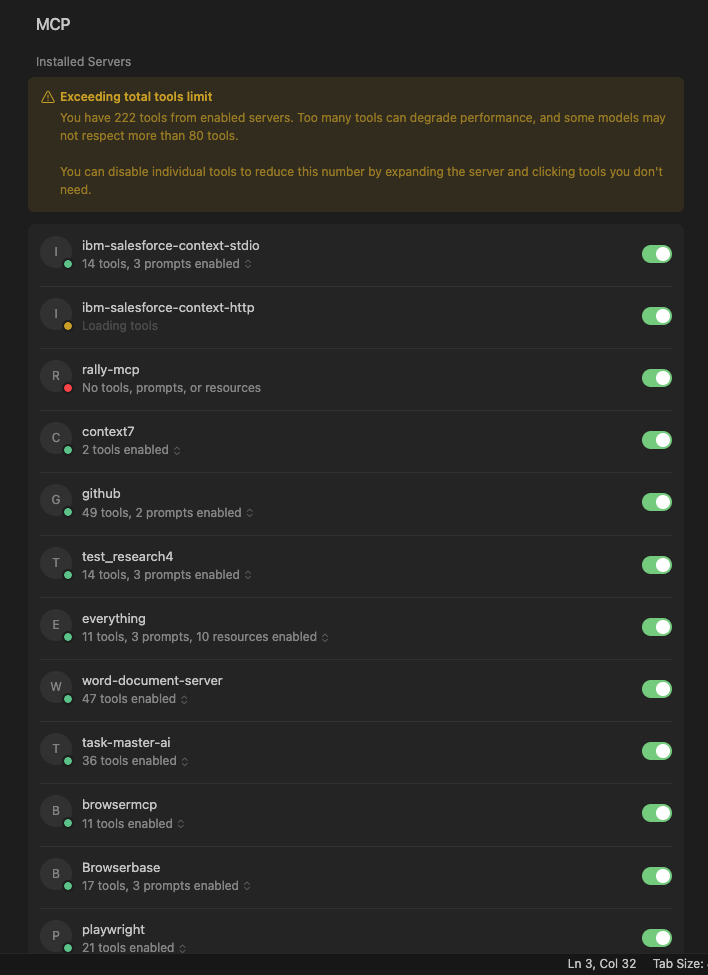Click the Tab Size indicator in the status bar
The image size is (708, 975).
click(x=678, y=964)
